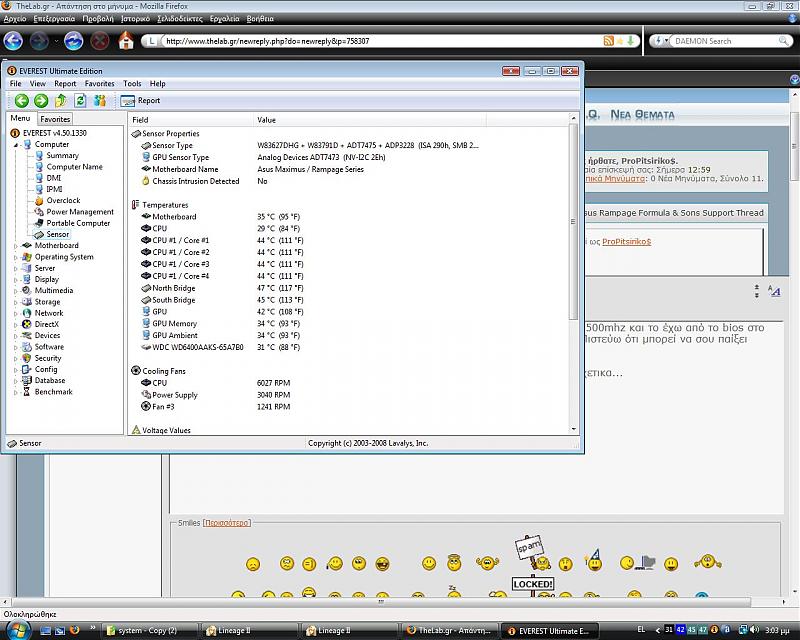Screen dimensions: 800x640
Task: Insert the smiley sitting at a computer
Action: coord(637,562)
